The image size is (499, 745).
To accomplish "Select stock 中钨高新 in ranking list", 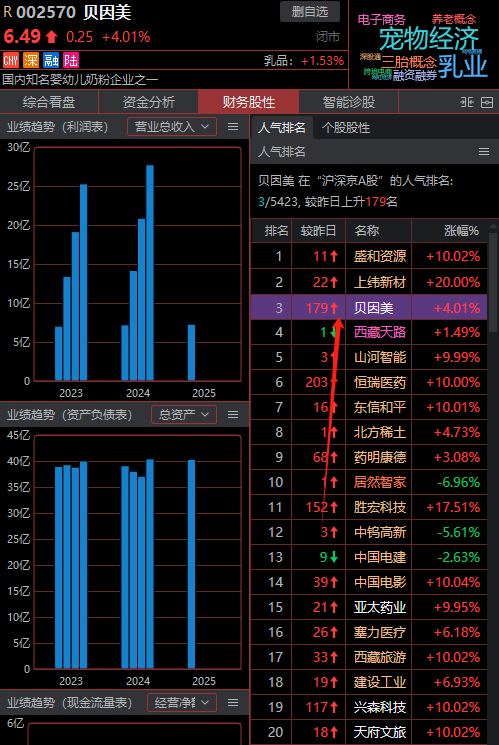I will (380, 532).
